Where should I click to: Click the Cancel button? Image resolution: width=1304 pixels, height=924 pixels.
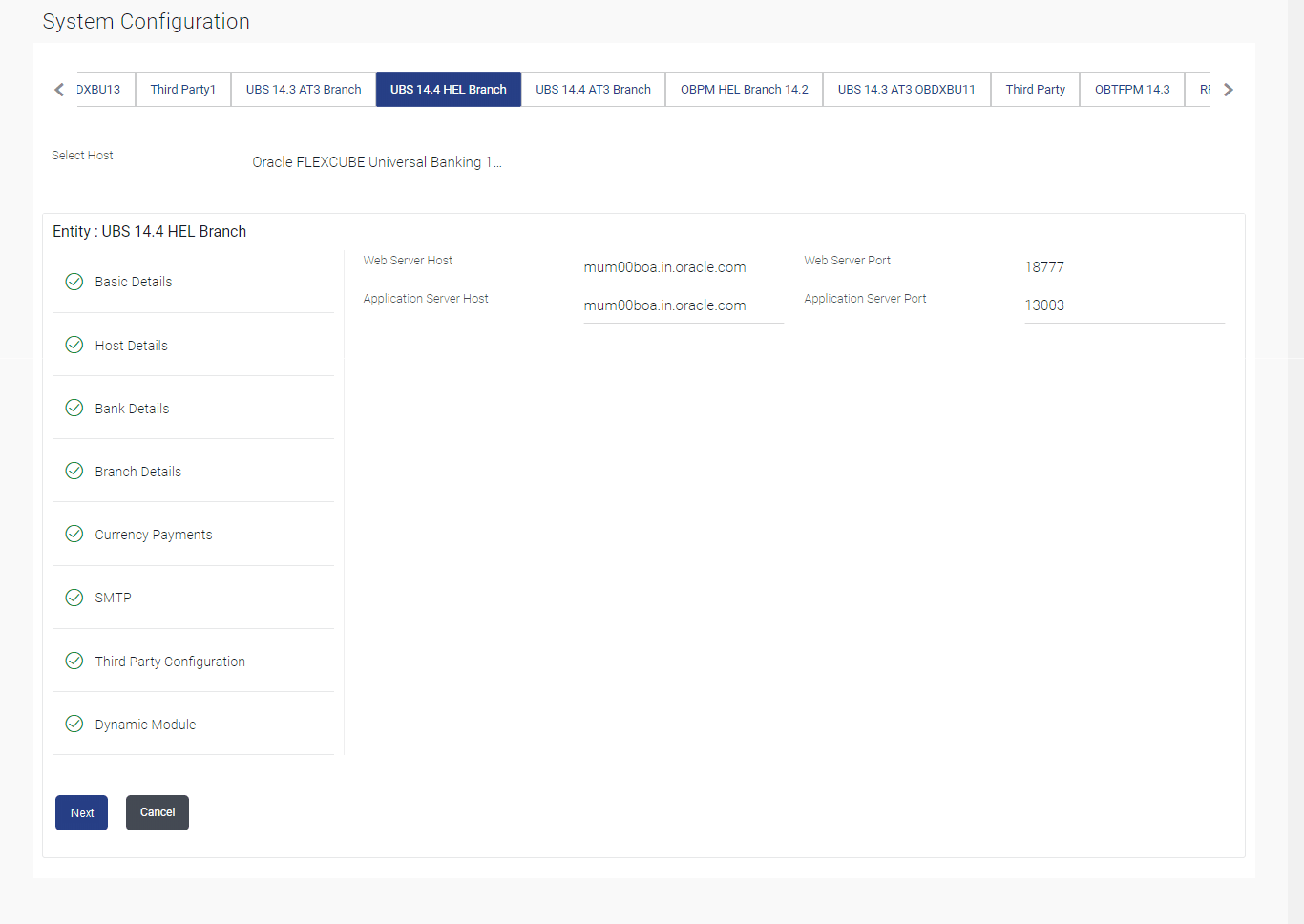click(x=158, y=813)
